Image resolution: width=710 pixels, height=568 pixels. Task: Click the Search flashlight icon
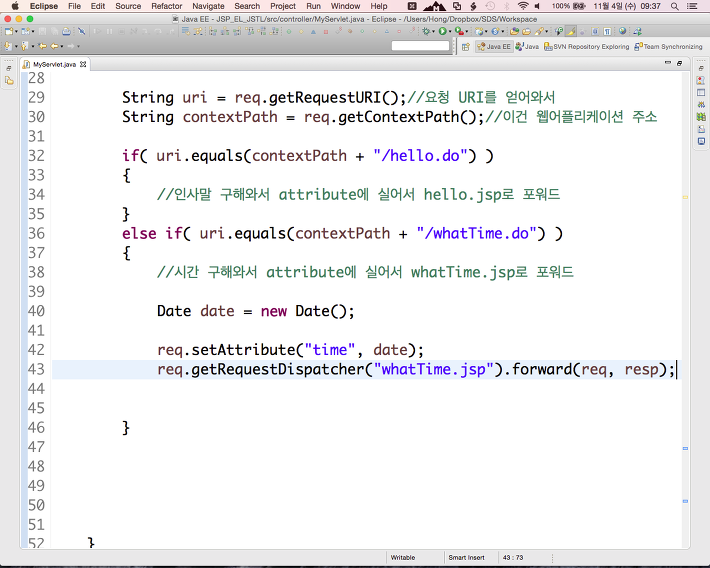[539, 31]
